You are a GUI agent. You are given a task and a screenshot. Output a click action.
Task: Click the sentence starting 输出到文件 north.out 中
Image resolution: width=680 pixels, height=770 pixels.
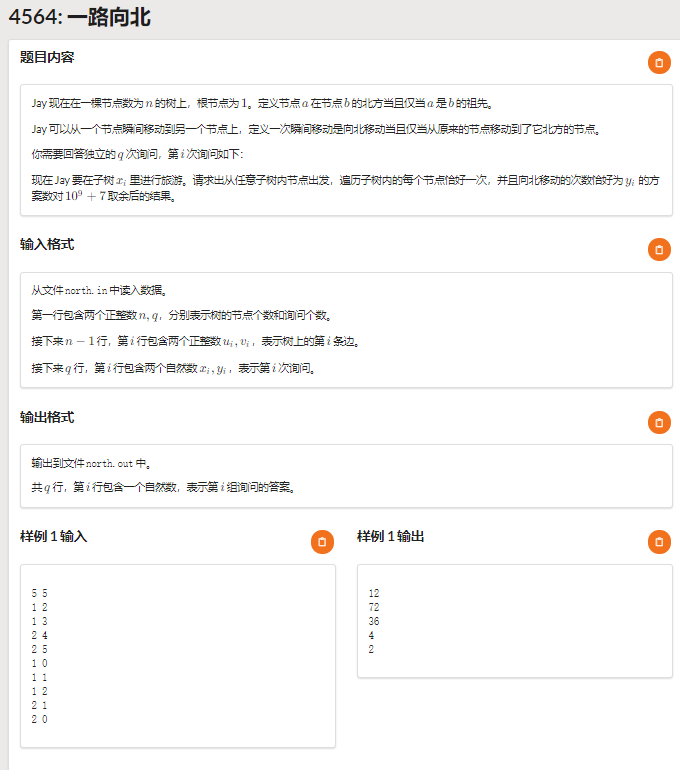click(92, 464)
